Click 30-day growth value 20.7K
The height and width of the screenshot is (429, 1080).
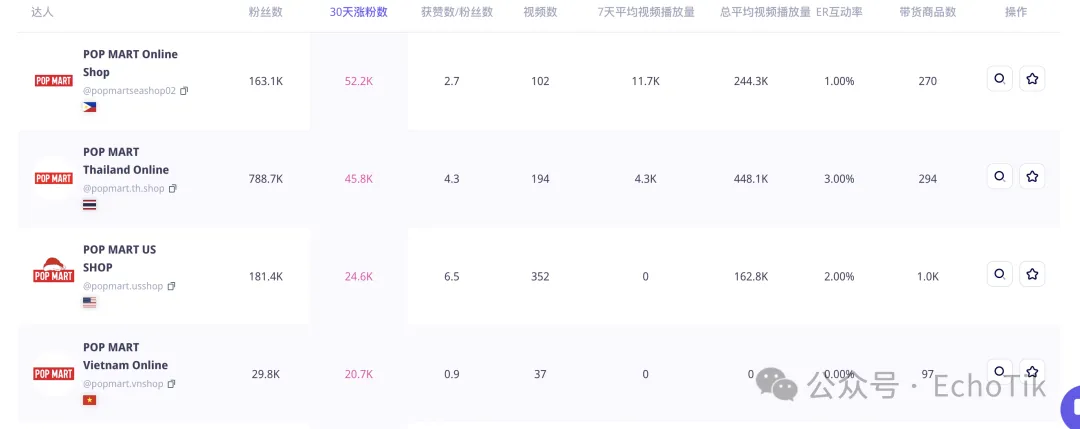tap(359, 375)
